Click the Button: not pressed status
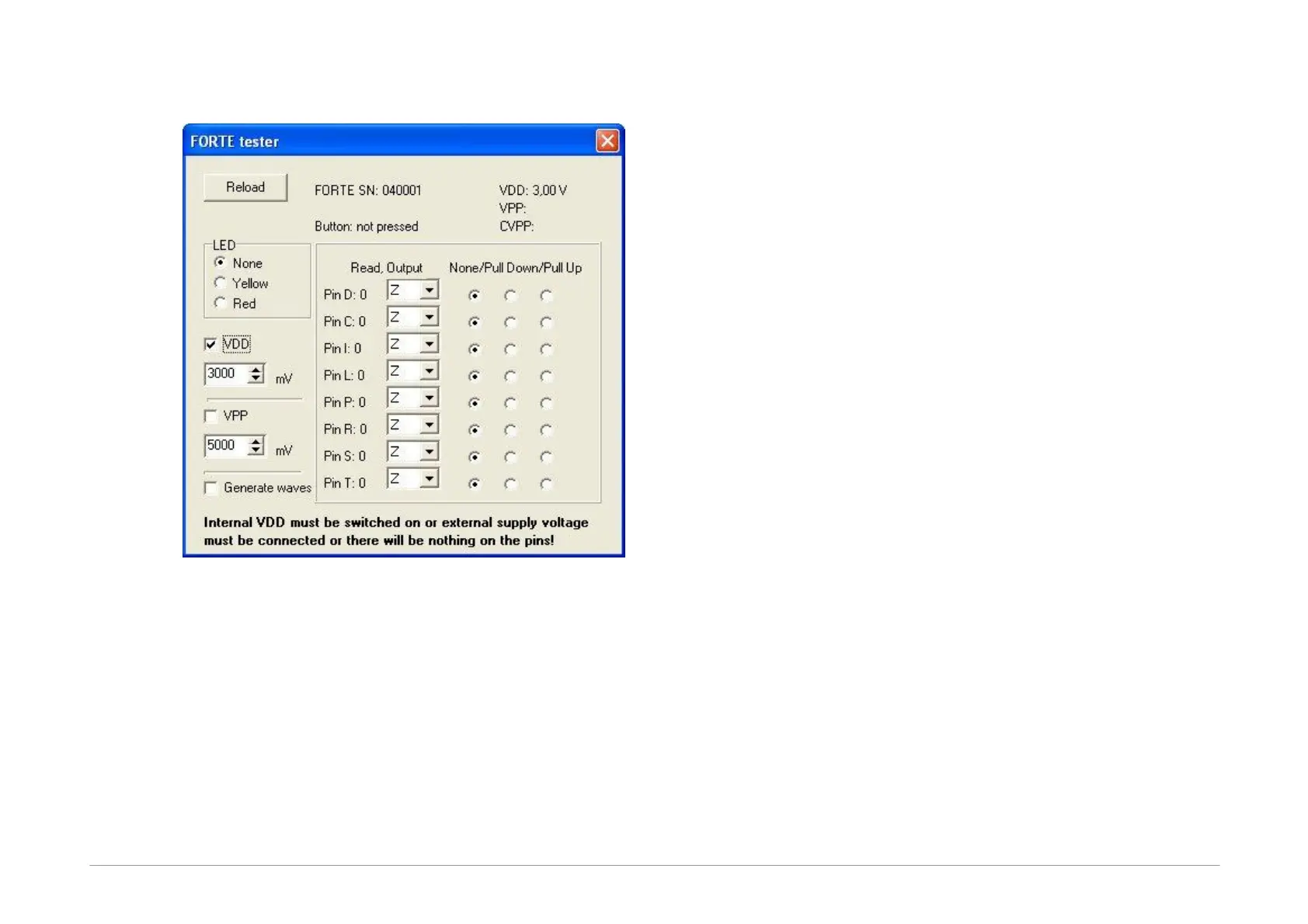Image resolution: width=1308 pixels, height=924 pixels. point(367,227)
